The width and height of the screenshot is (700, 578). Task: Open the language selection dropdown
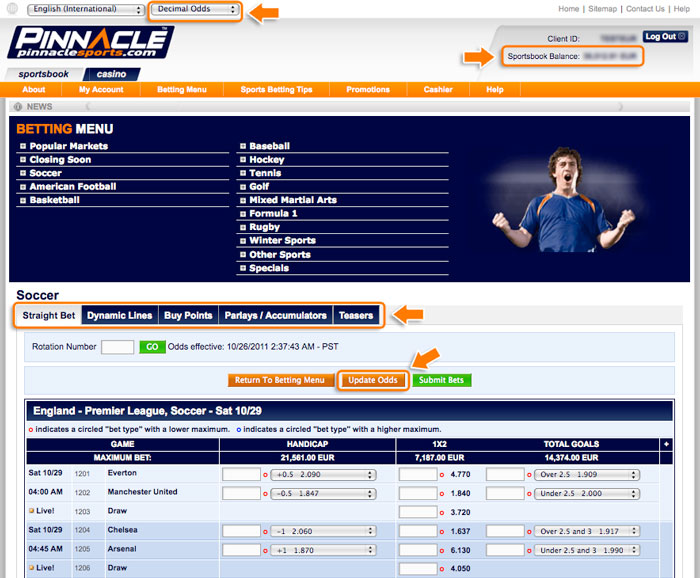86,9
